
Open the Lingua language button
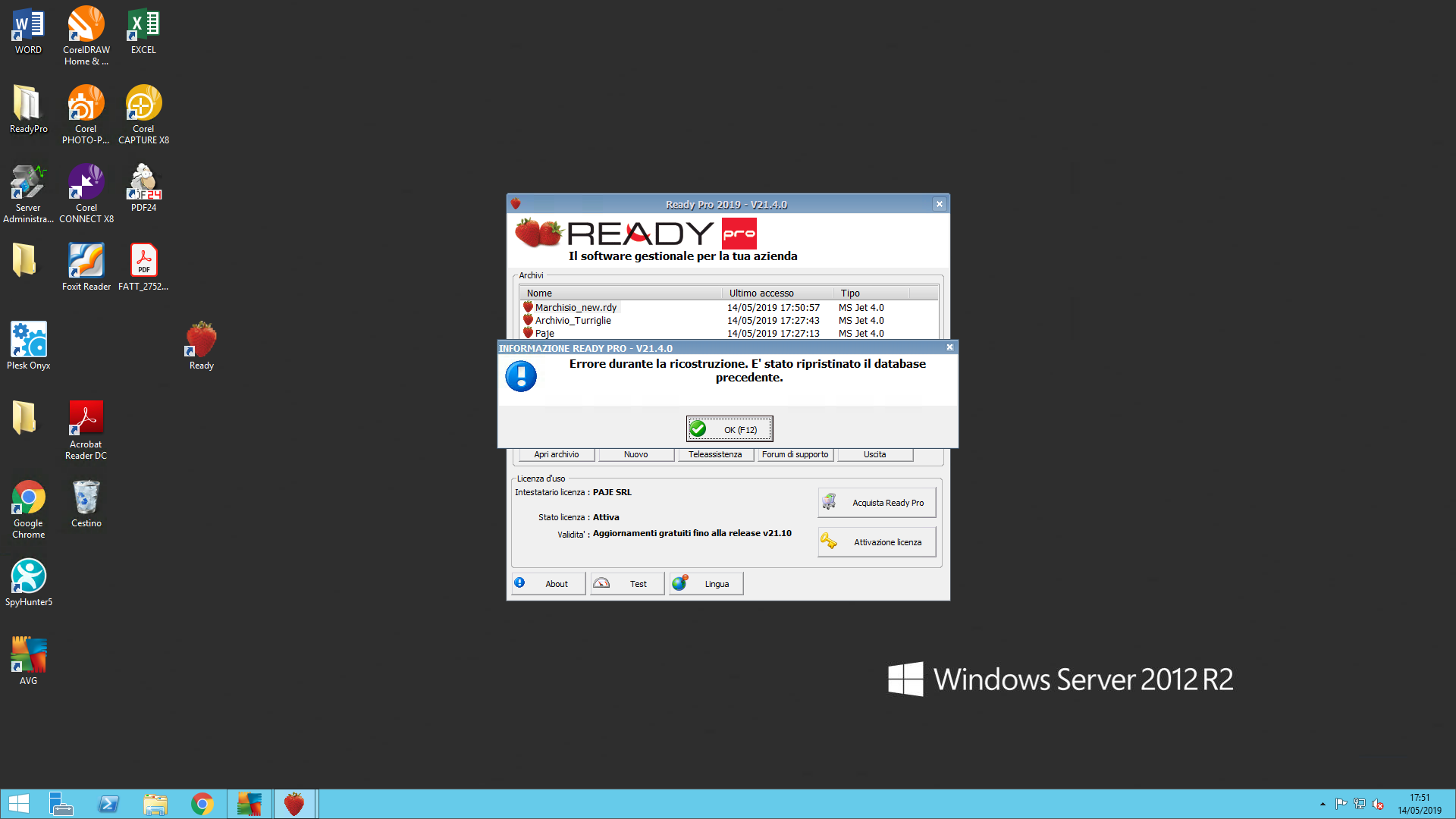click(706, 584)
